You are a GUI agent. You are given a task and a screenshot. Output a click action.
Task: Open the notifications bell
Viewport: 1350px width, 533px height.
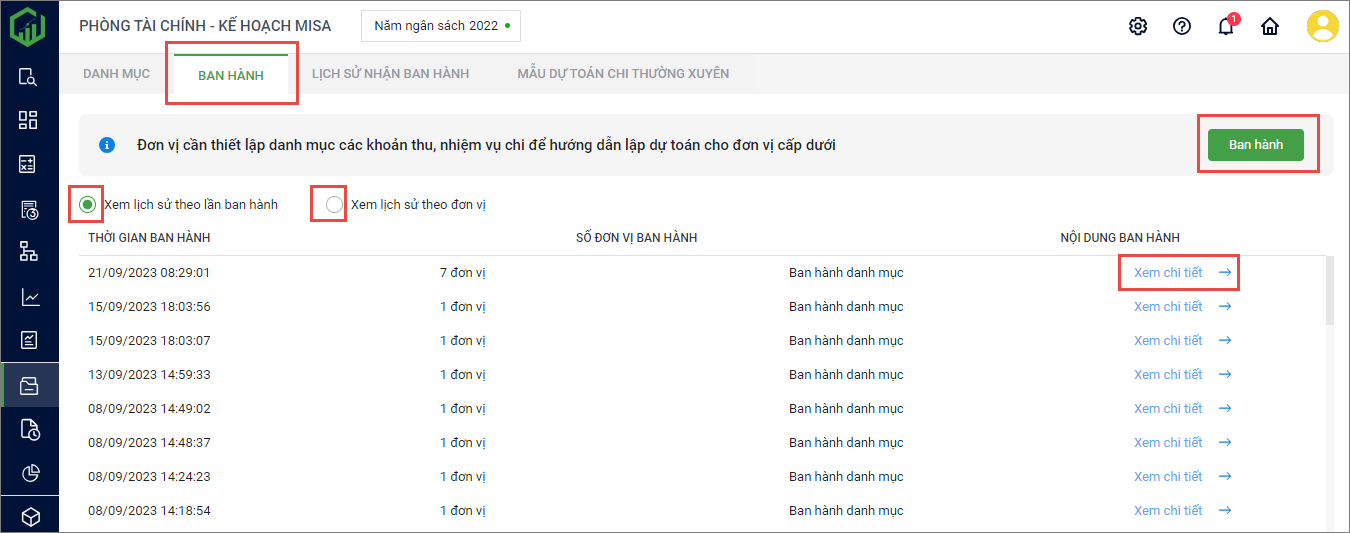1226,27
